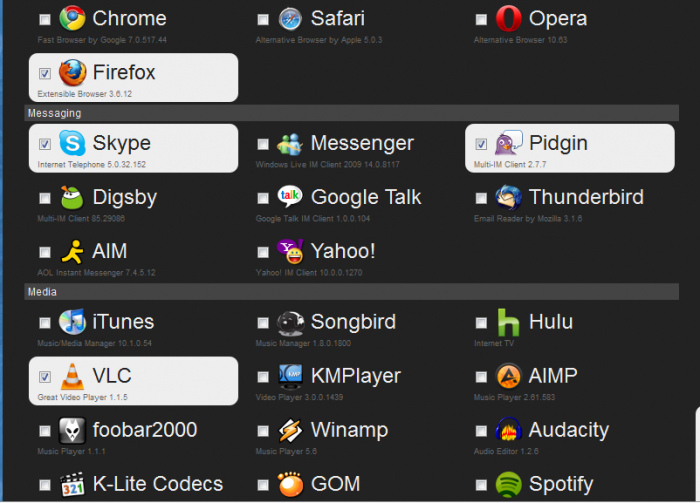Screen dimensions: 700x503
Task: Click the Thunderbird mail icon
Action: tap(508, 197)
